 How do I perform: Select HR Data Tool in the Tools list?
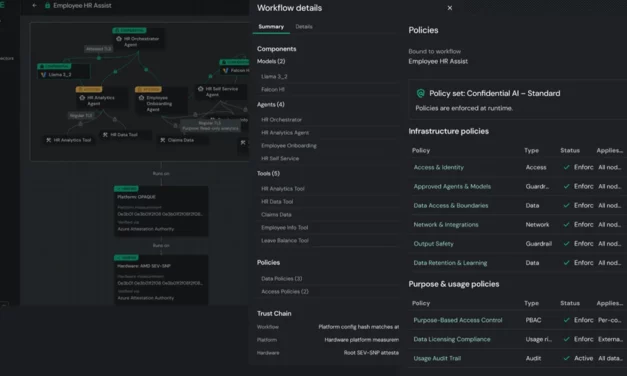277,202
